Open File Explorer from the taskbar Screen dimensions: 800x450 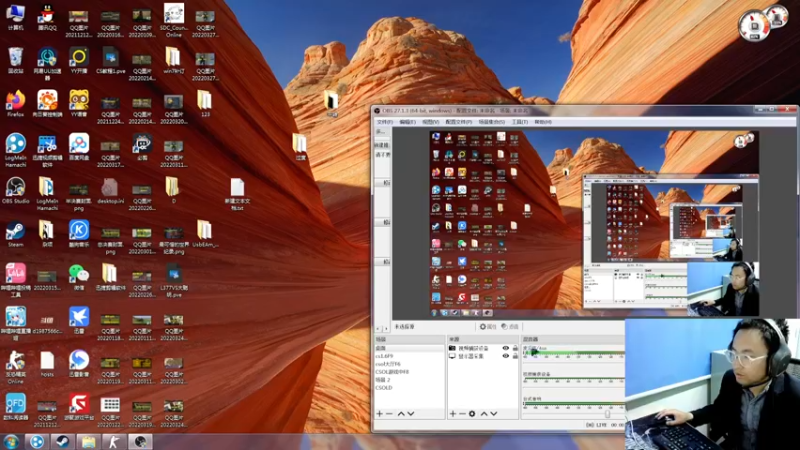click(89, 441)
